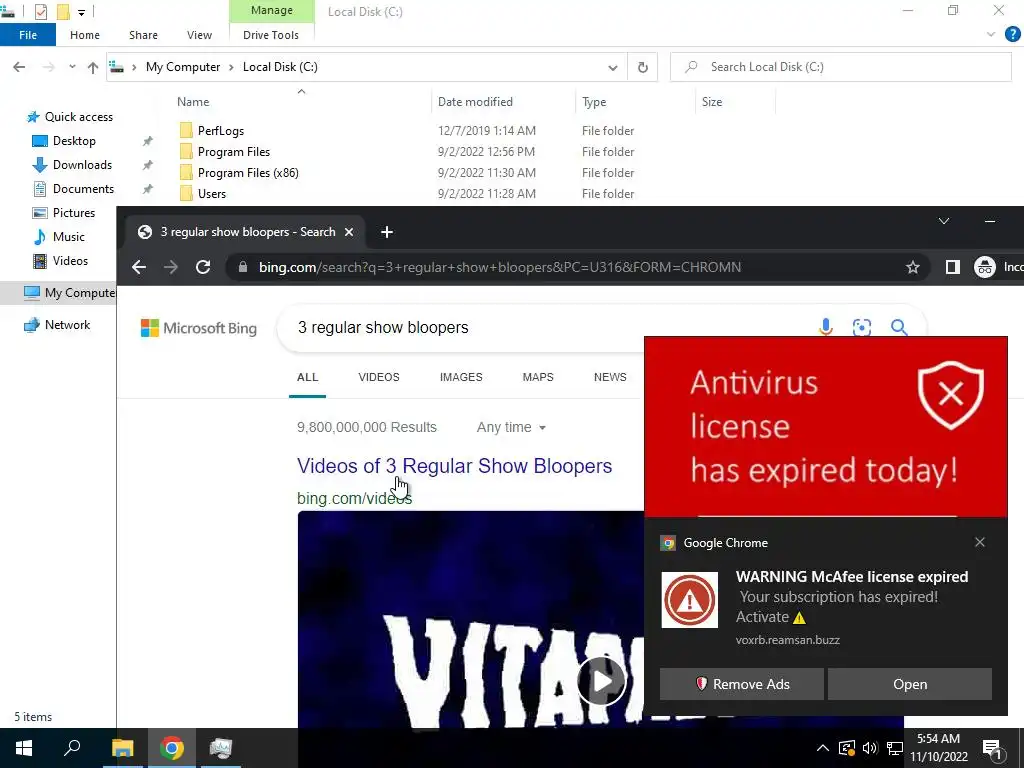Click the Incognito profile icon
1024x768 pixels.
(985, 267)
